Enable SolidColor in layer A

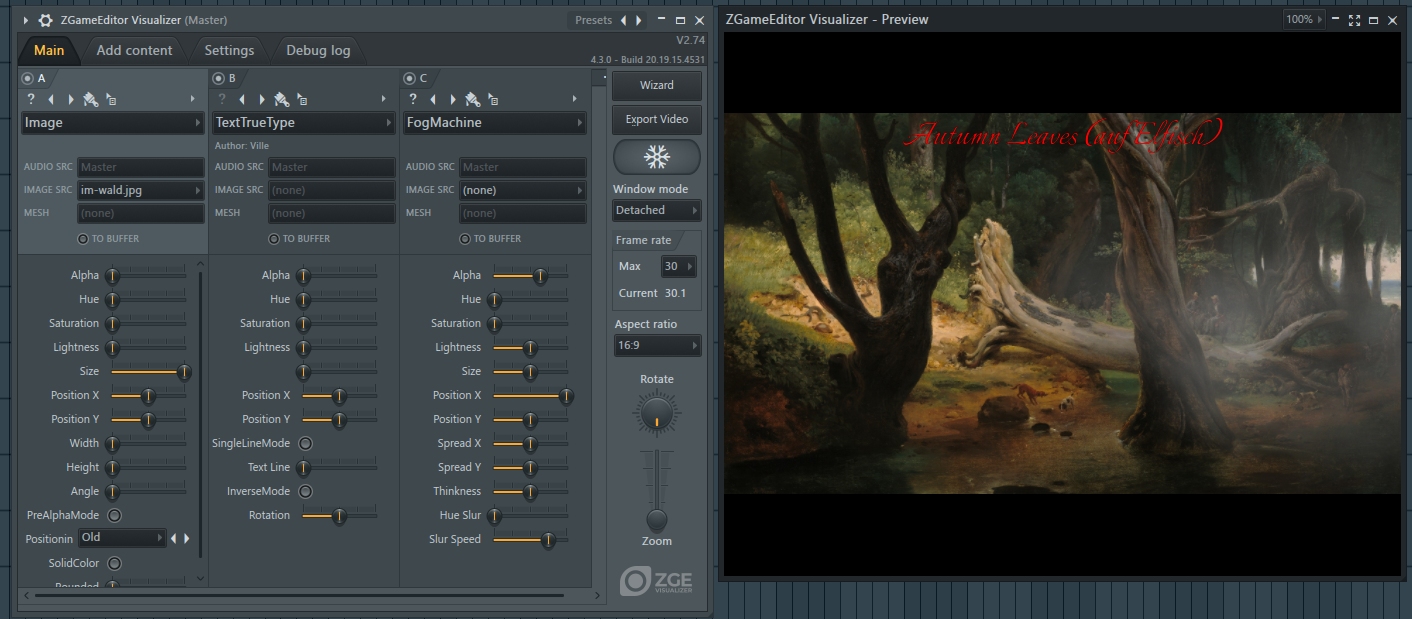[x=114, y=563]
